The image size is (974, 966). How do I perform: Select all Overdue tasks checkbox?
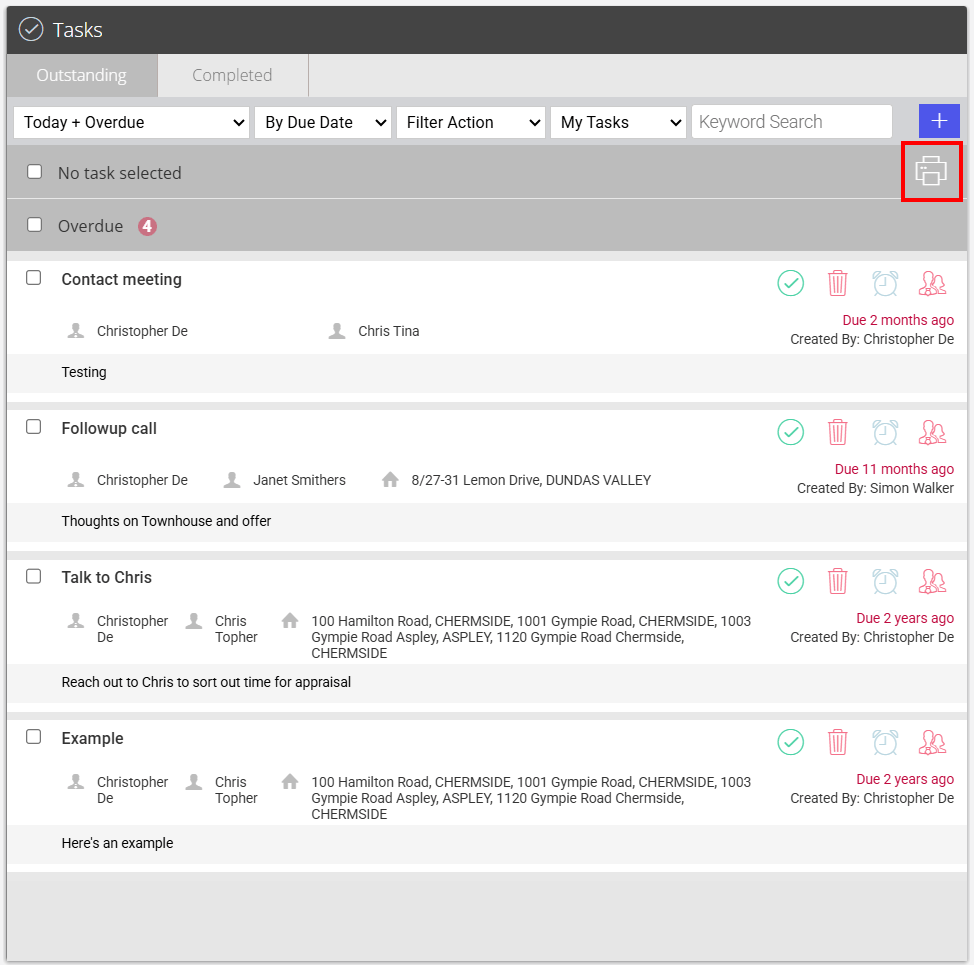coord(35,224)
